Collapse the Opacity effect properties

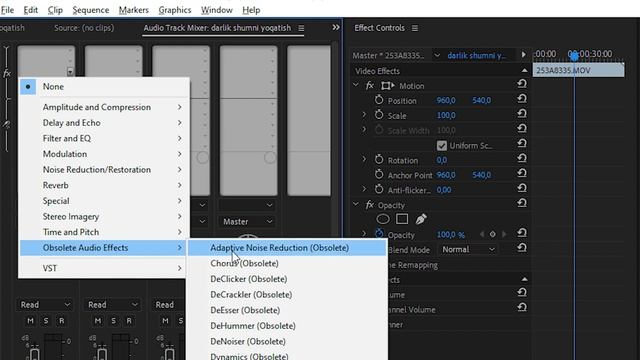[x=356, y=204]
